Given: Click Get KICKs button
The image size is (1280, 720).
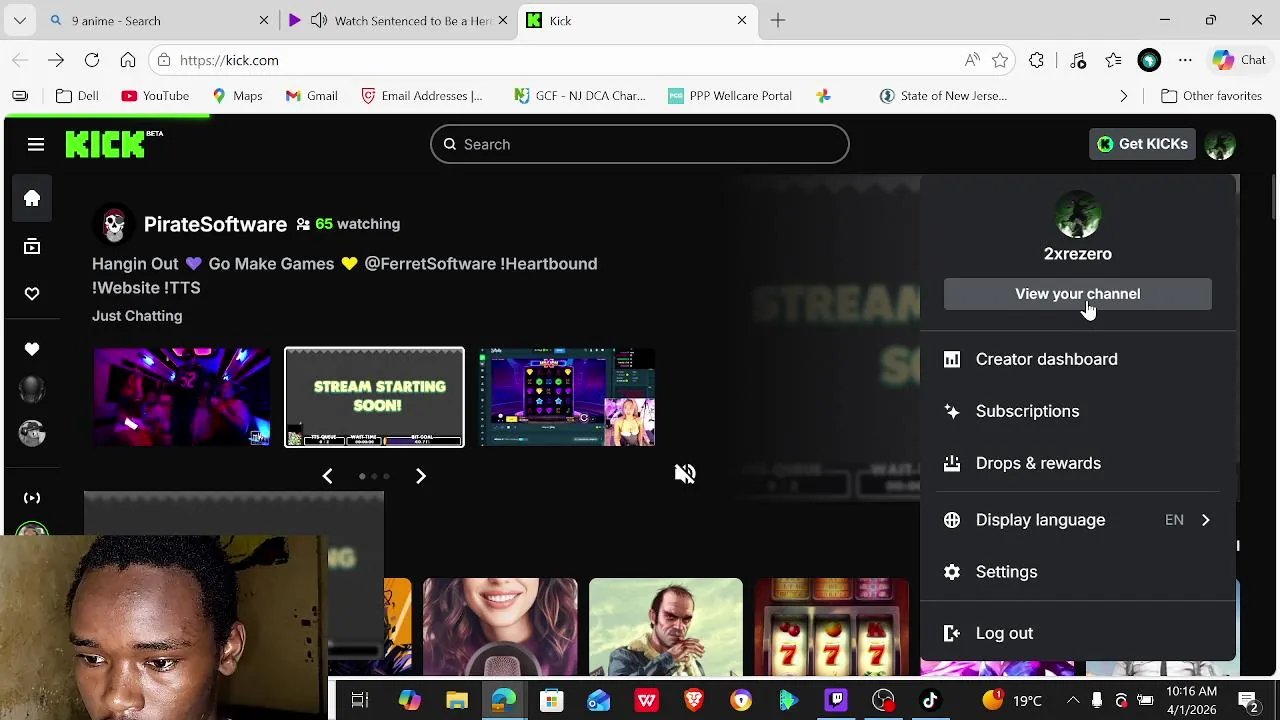Looking at the screenshot, I should [1142, 144].
